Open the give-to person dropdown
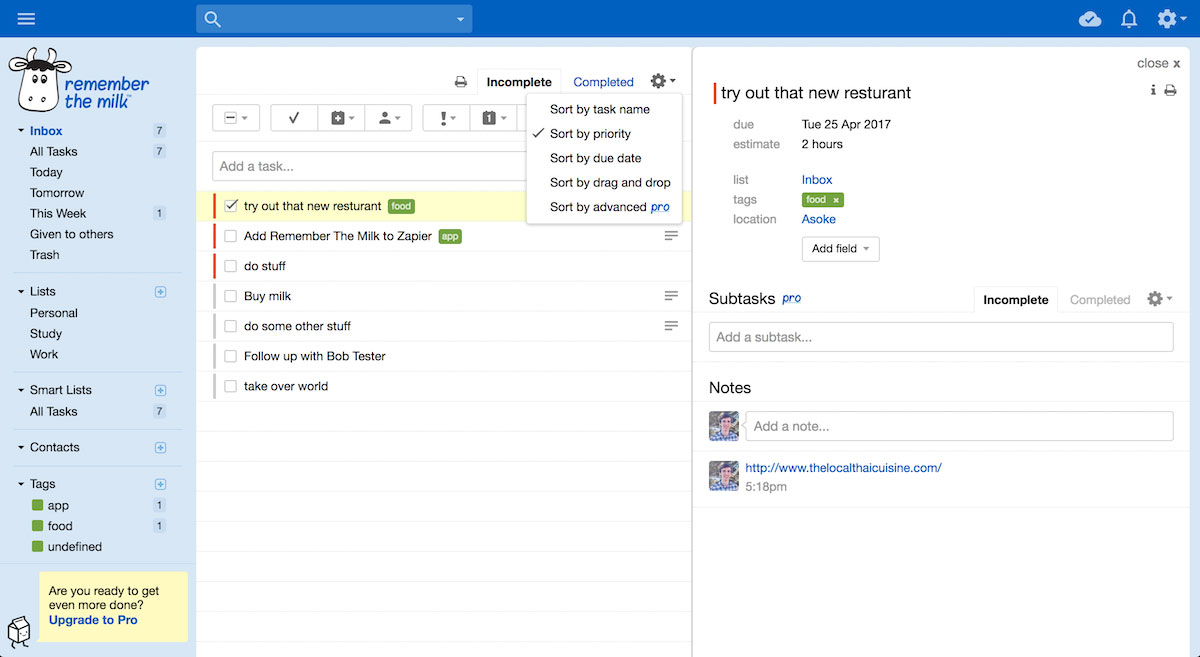Image resolution: width=1200 pixels, height=657 pixels. click(389, 118)
